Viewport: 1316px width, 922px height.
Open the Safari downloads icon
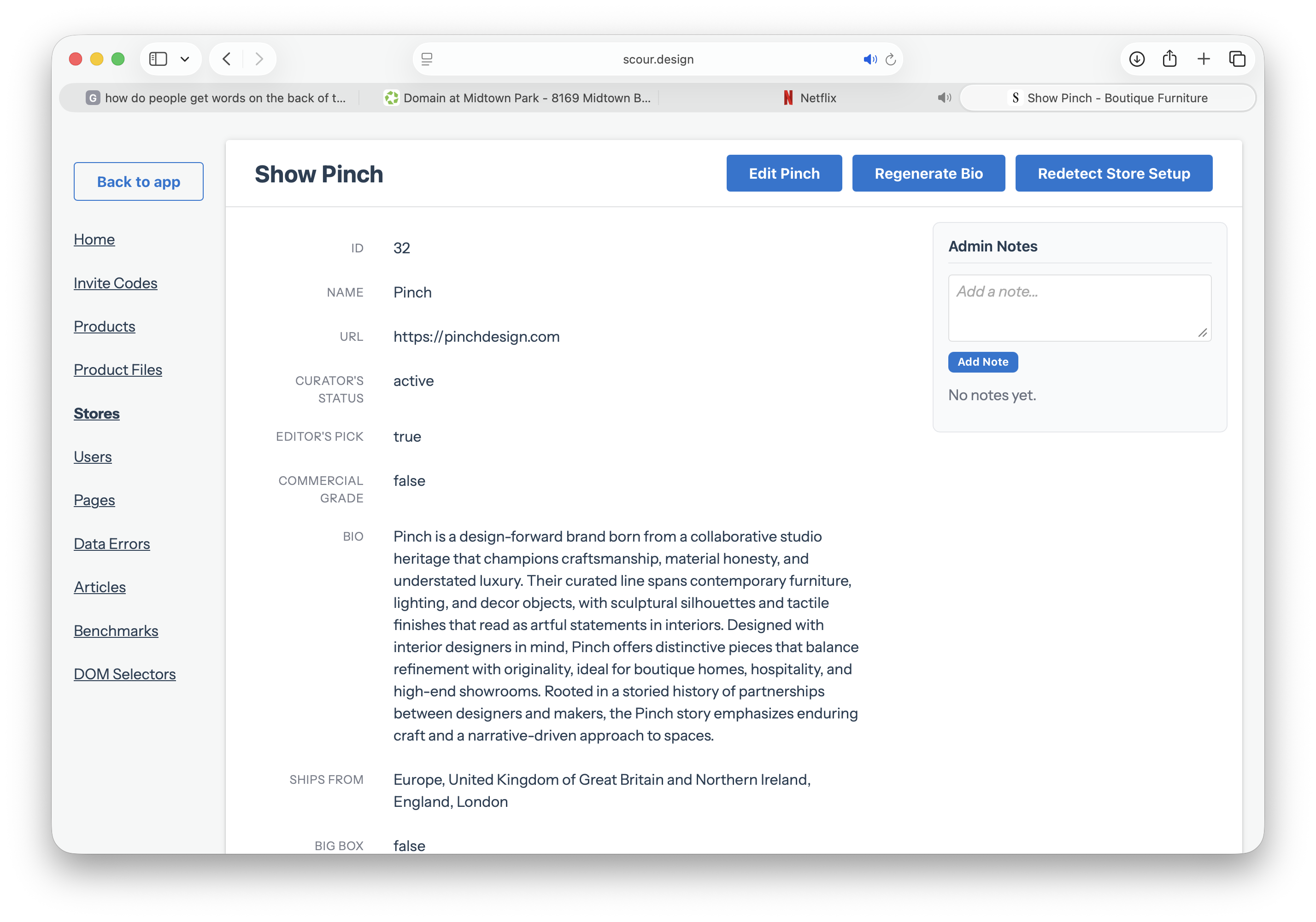coord(1137,59)
